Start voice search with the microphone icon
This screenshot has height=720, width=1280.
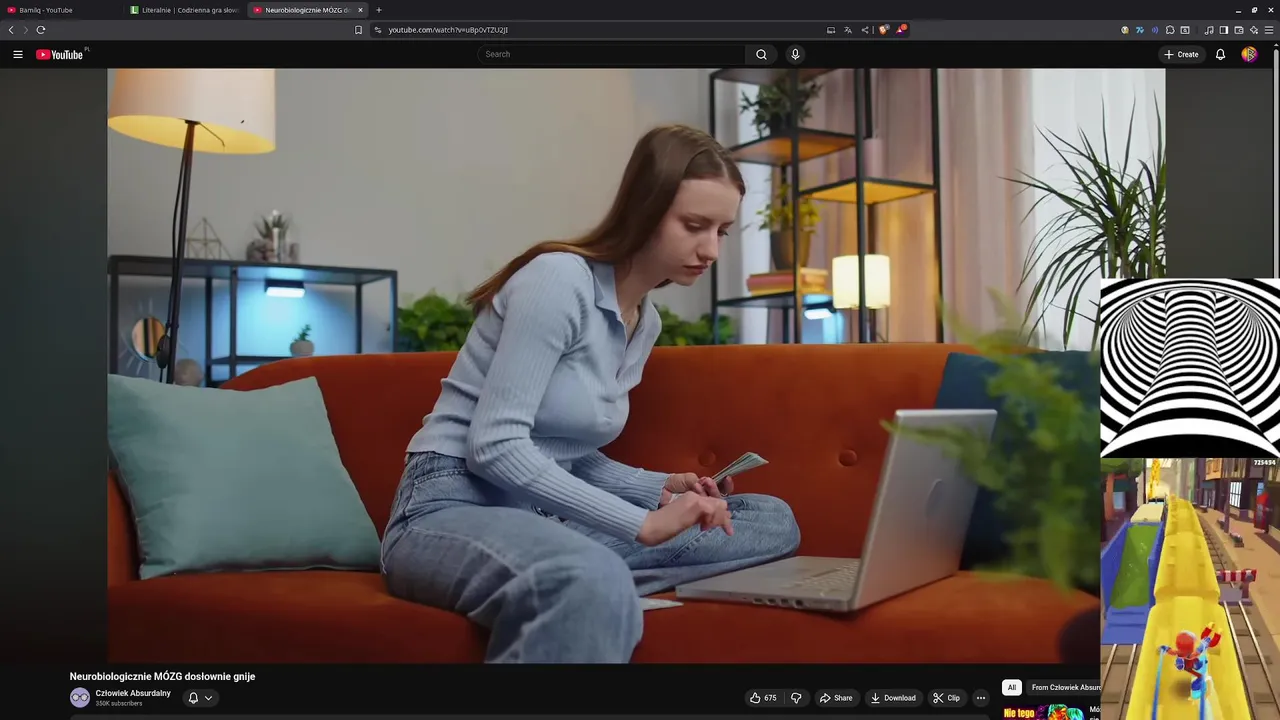(x=795, y=54)
